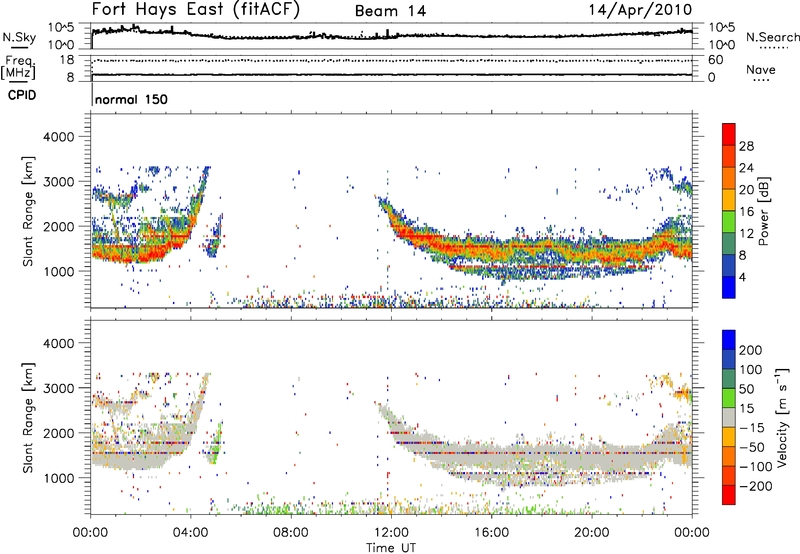Click the gray segment of velocity colorbar
This screenshot has height=554, width=800.
click(x=729, y=417)
